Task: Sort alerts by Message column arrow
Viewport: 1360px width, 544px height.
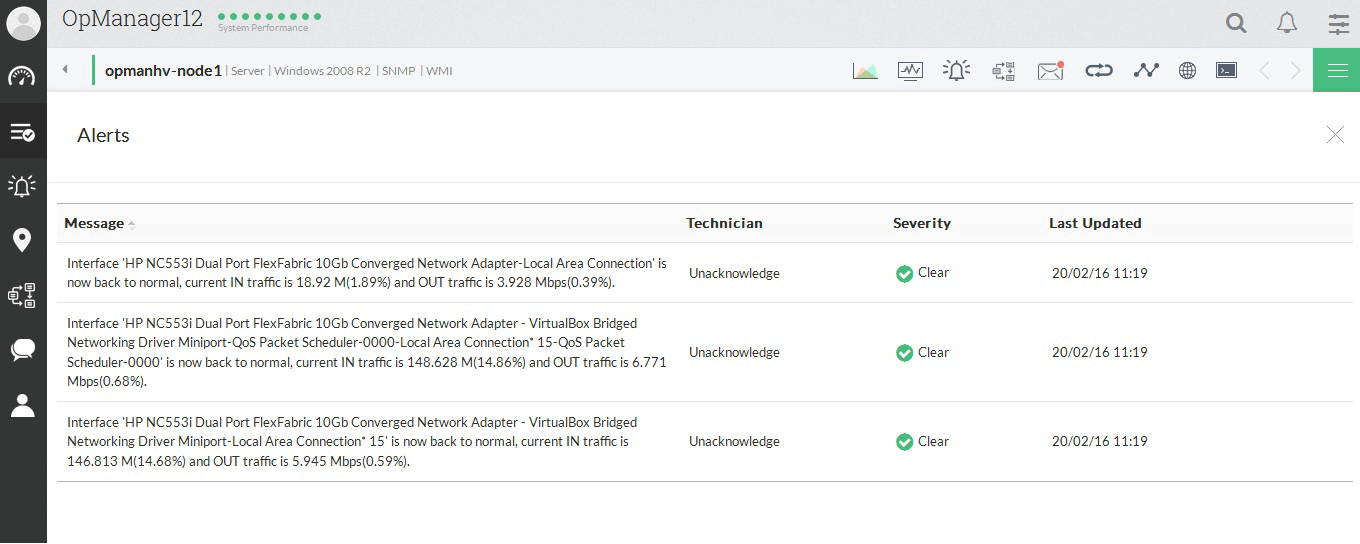Action: (132, 224)
